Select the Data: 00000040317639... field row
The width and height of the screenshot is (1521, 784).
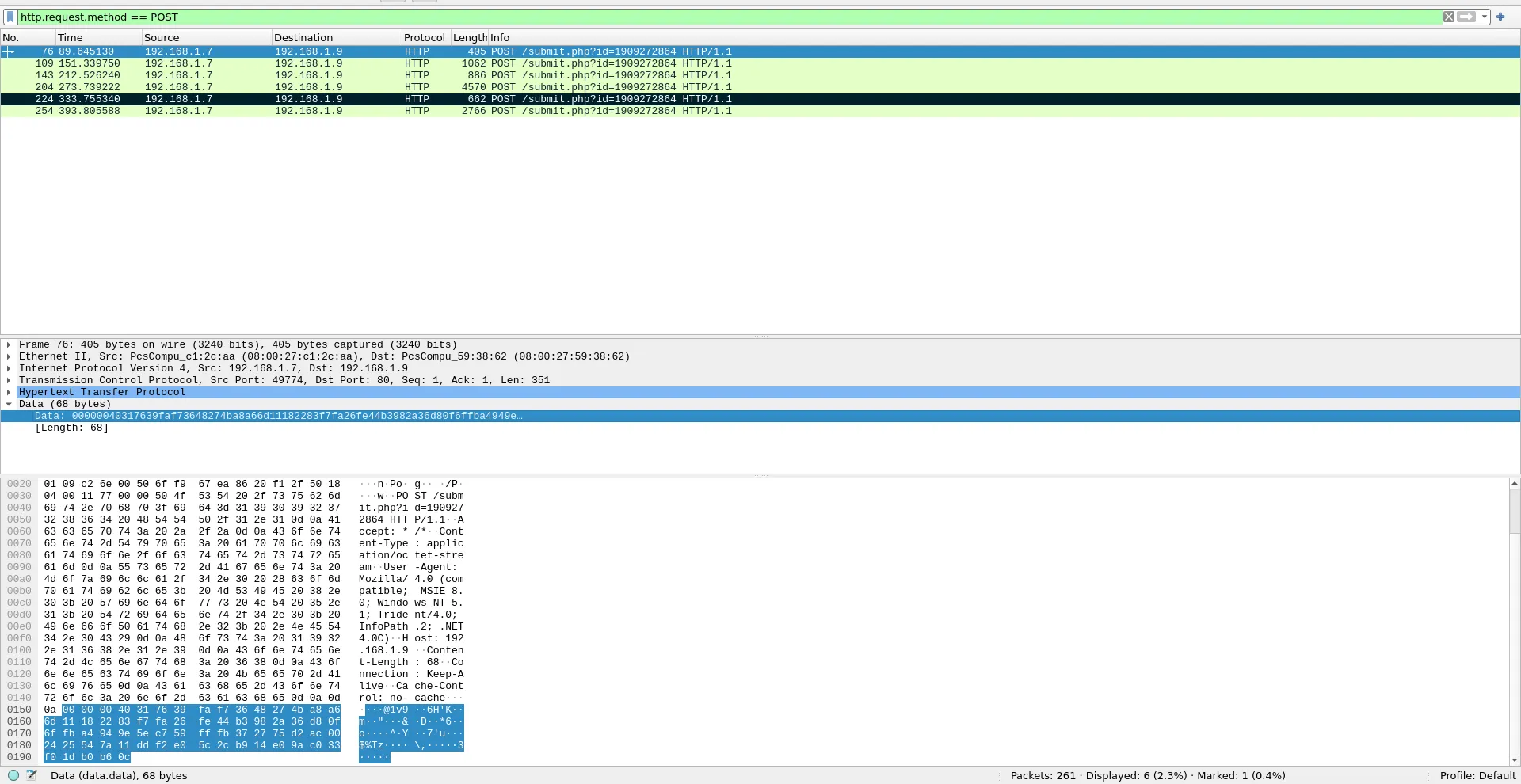760,416
